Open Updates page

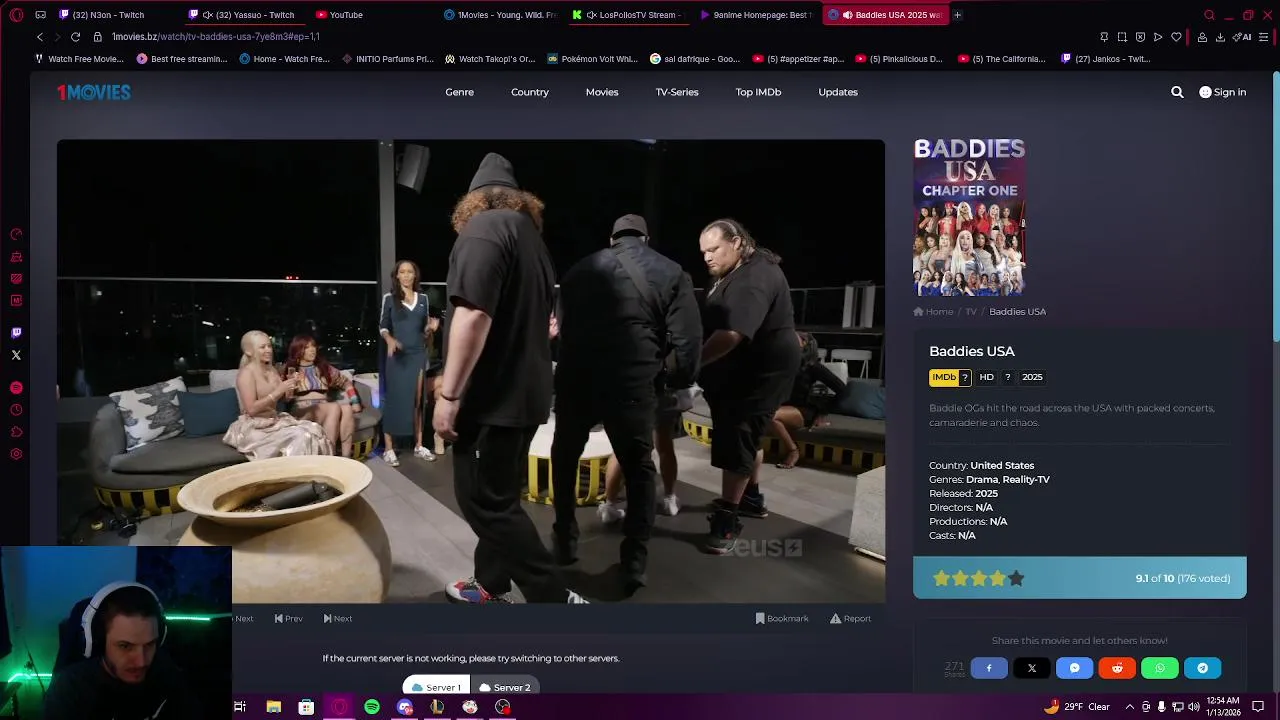coord(838,92)
